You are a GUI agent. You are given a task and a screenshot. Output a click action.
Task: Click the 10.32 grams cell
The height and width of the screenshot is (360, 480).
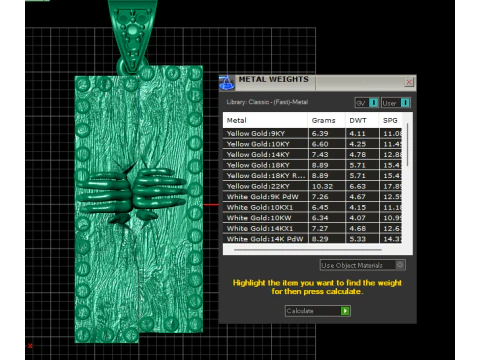click(327, 186)
